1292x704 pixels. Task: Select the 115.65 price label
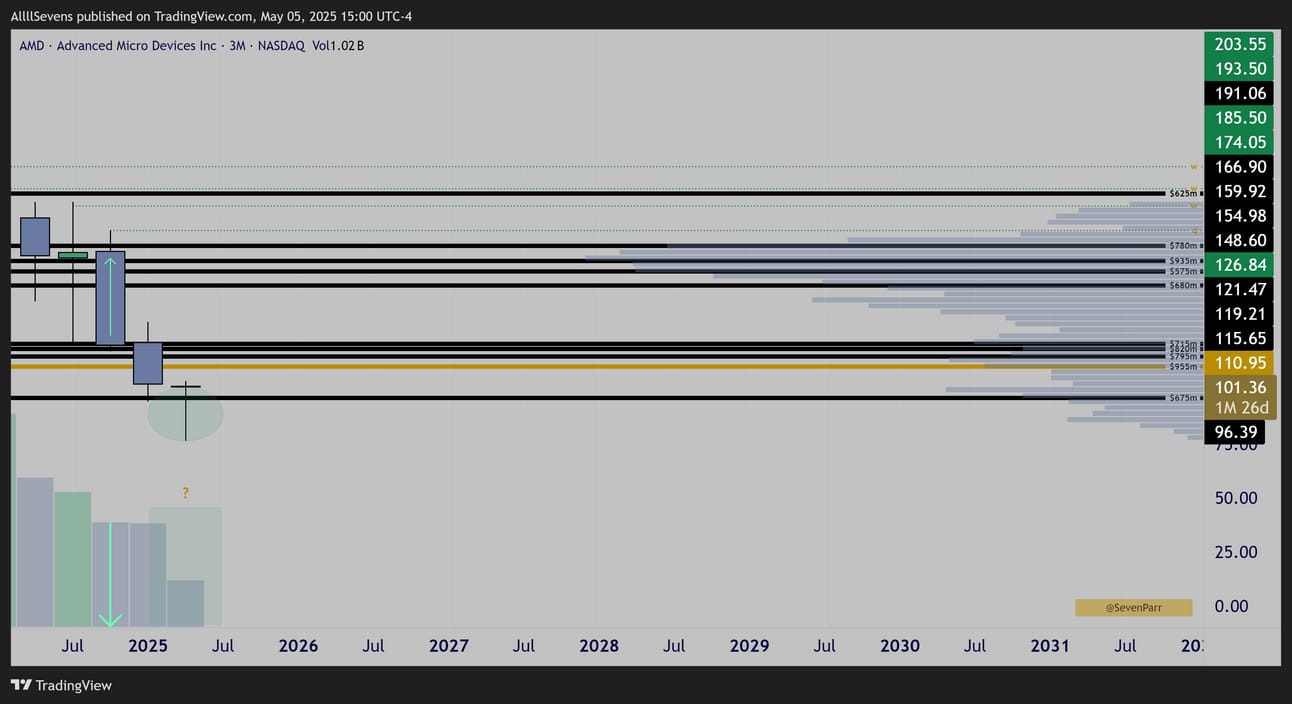coord(1240,339)
